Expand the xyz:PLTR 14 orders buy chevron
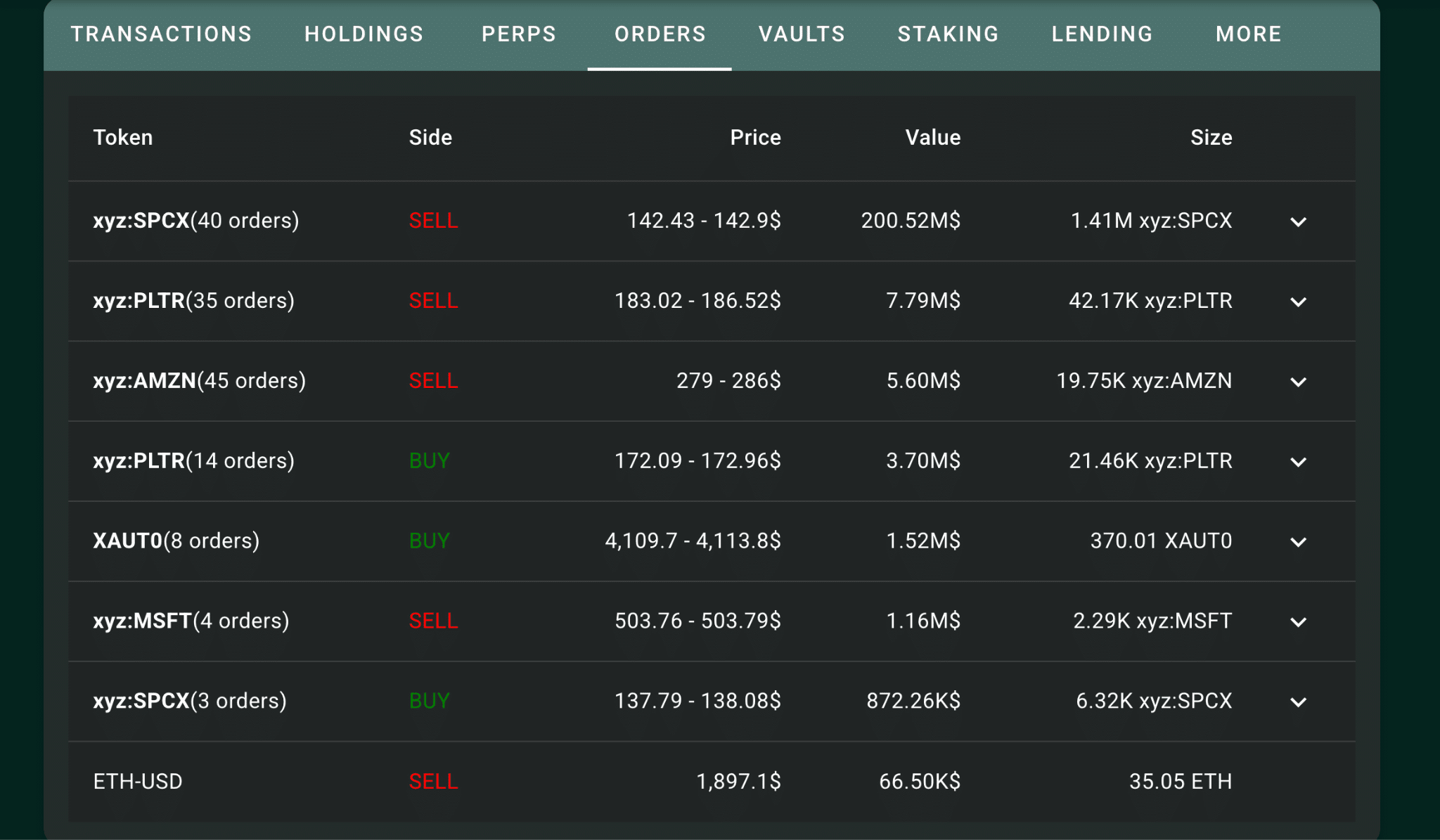 [1298, 462]
